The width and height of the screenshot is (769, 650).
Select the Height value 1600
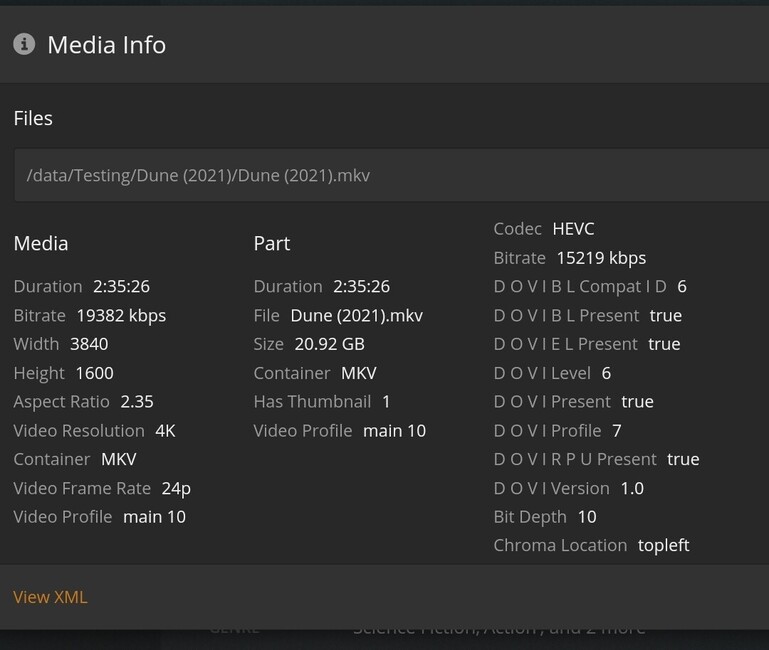coord(94,373)
